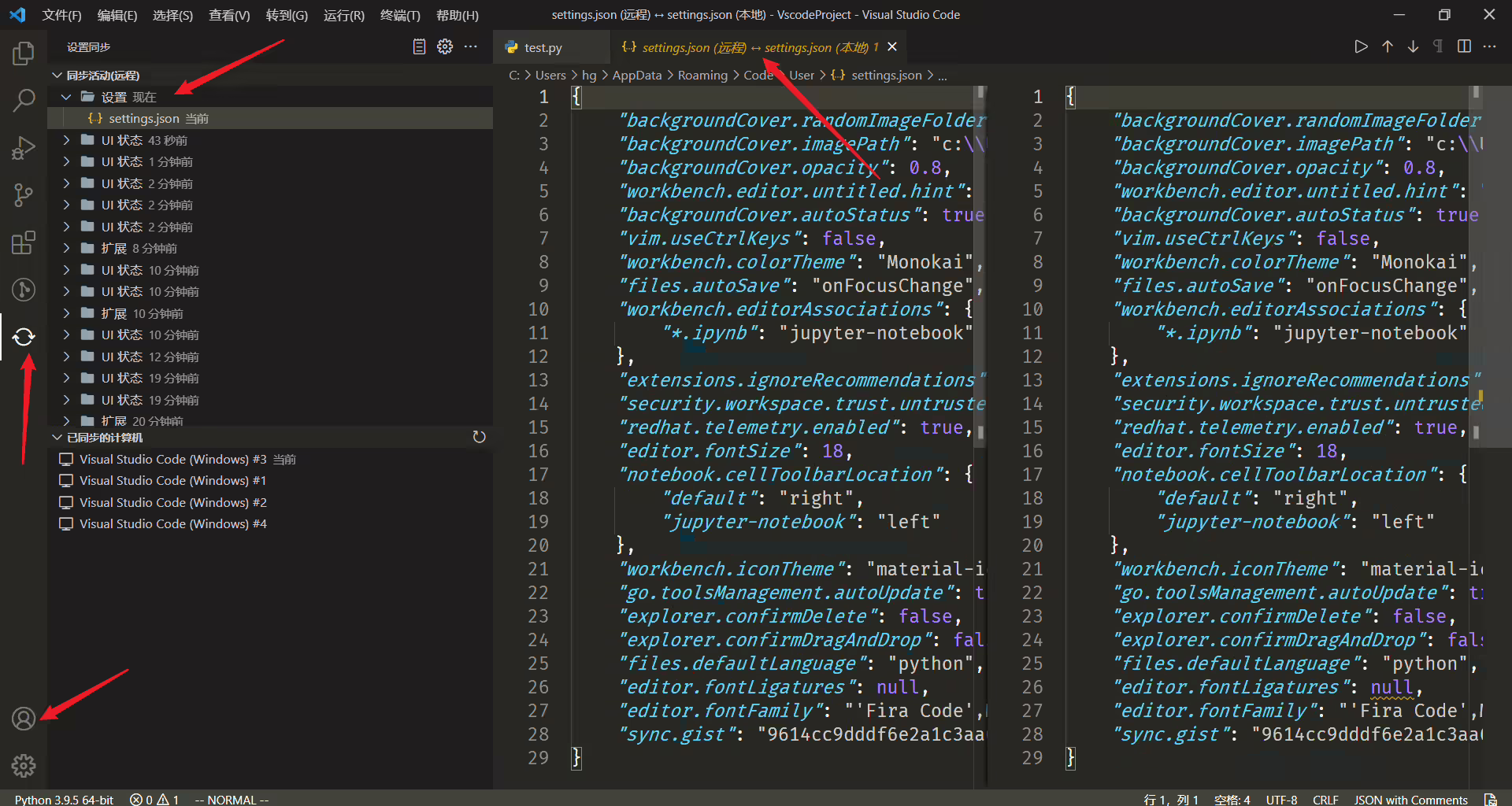The width and height of the screenshot is (1512, 806).
Task: Open the 终端(T) menu
Action: (x=400, y=15)
